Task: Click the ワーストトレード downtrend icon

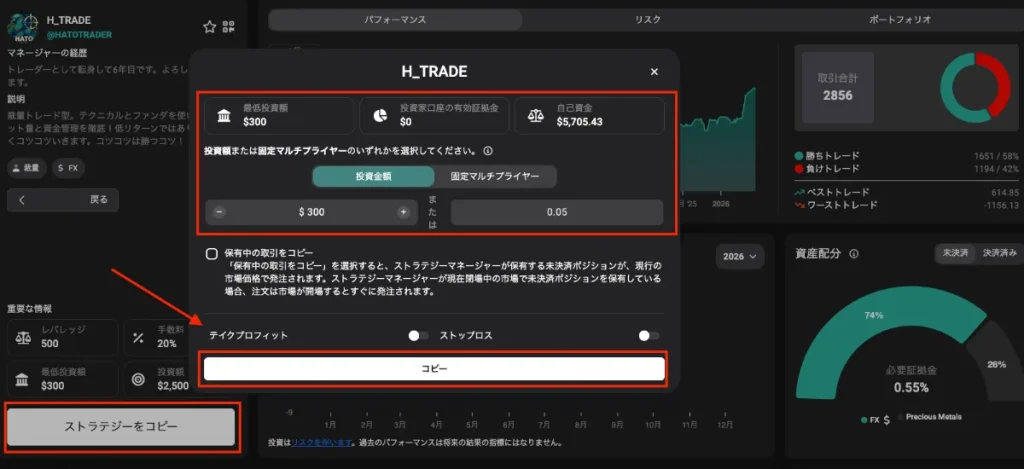Action: [x=799, y=204]
